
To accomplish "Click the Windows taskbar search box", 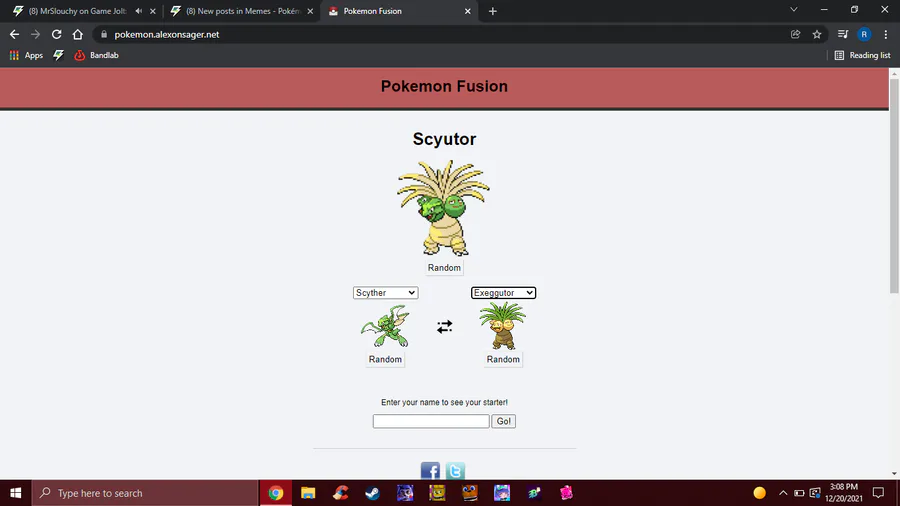I will click(145, 493).
